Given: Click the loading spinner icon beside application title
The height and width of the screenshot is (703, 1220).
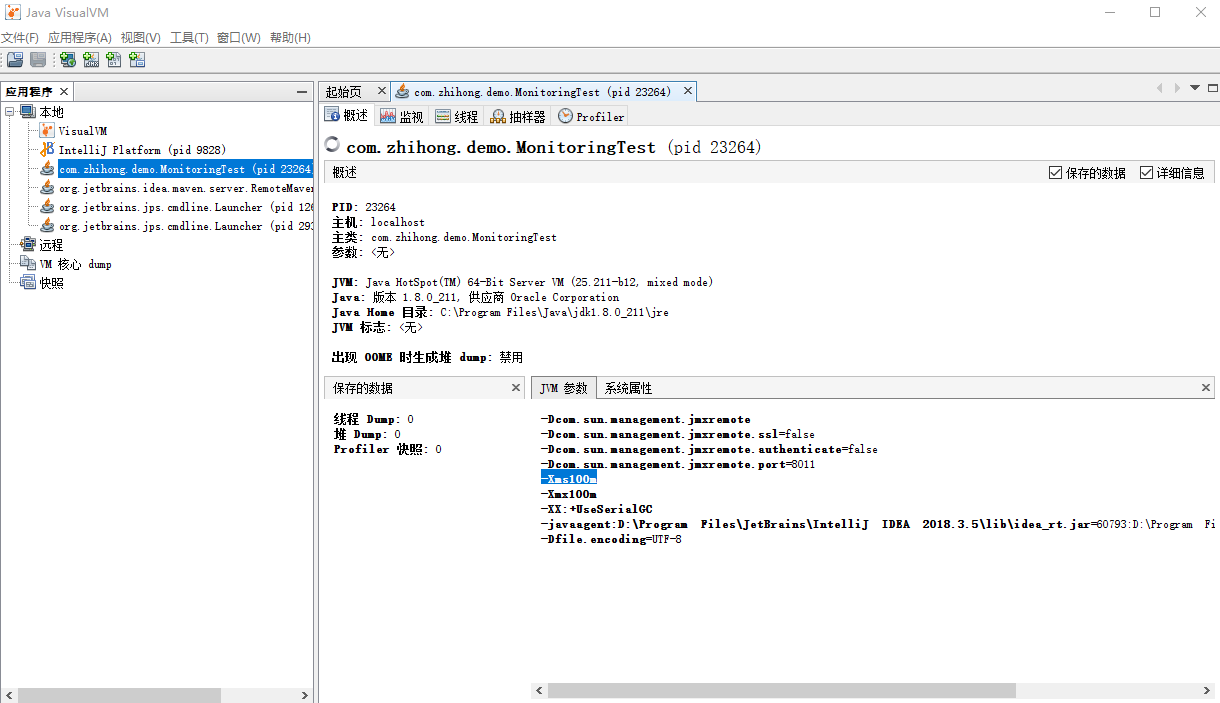Looking at the screenshot, I should pos(333,145).
